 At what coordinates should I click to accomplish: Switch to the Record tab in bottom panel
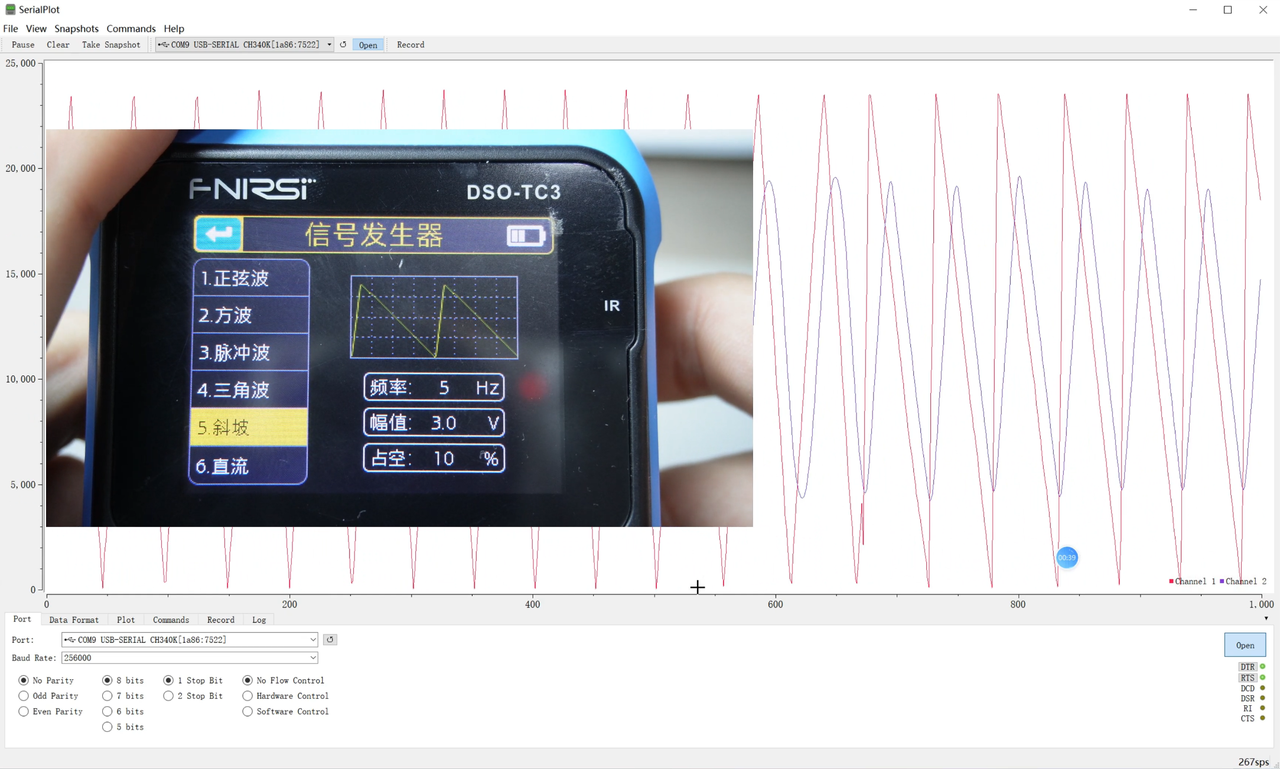[x=221, y=620]
